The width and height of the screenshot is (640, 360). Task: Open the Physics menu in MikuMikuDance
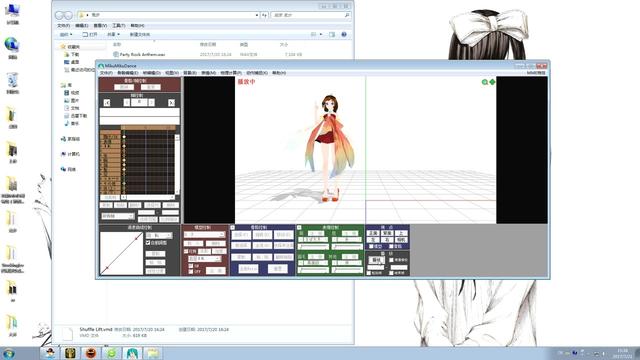(231, 73)
